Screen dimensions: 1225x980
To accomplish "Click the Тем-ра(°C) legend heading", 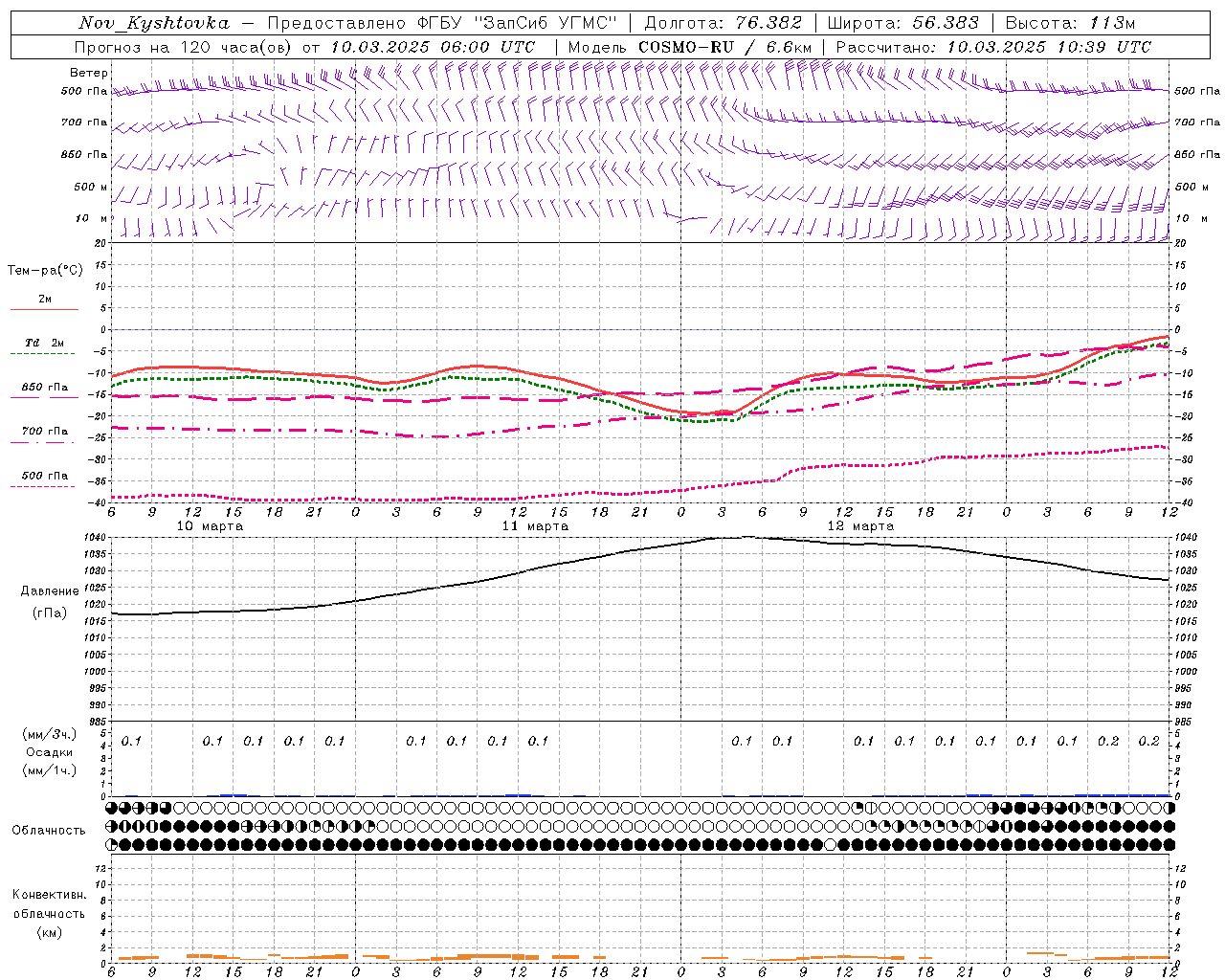I will pyautogui.click(x=45, y=271).
